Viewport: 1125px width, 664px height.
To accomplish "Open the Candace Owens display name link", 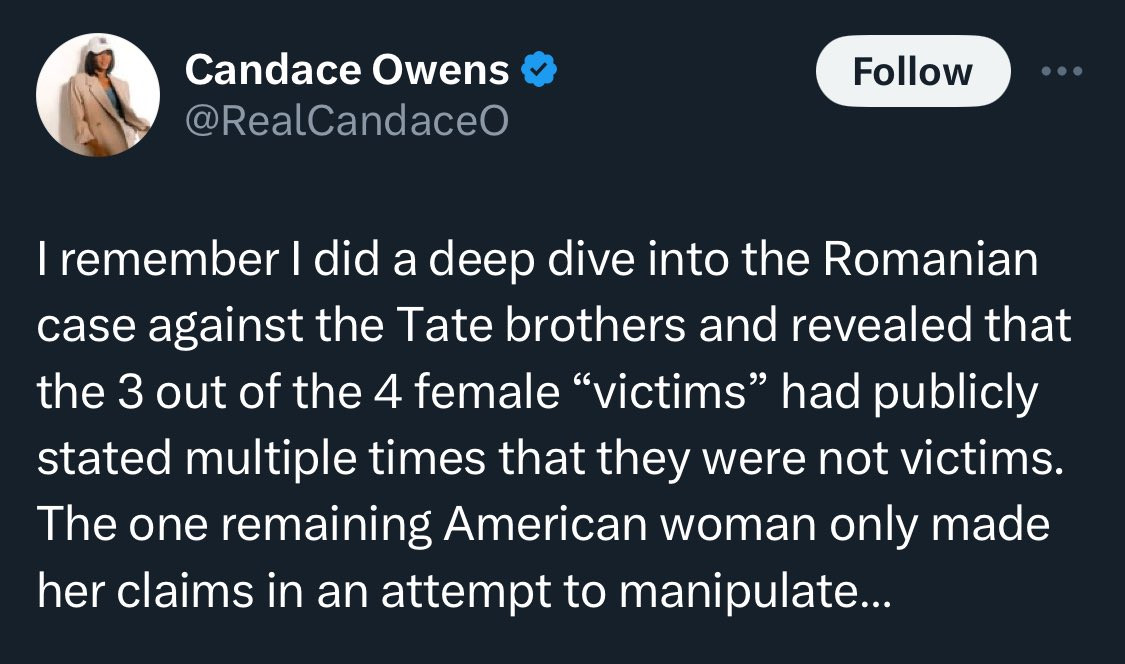I will point(347,70).
